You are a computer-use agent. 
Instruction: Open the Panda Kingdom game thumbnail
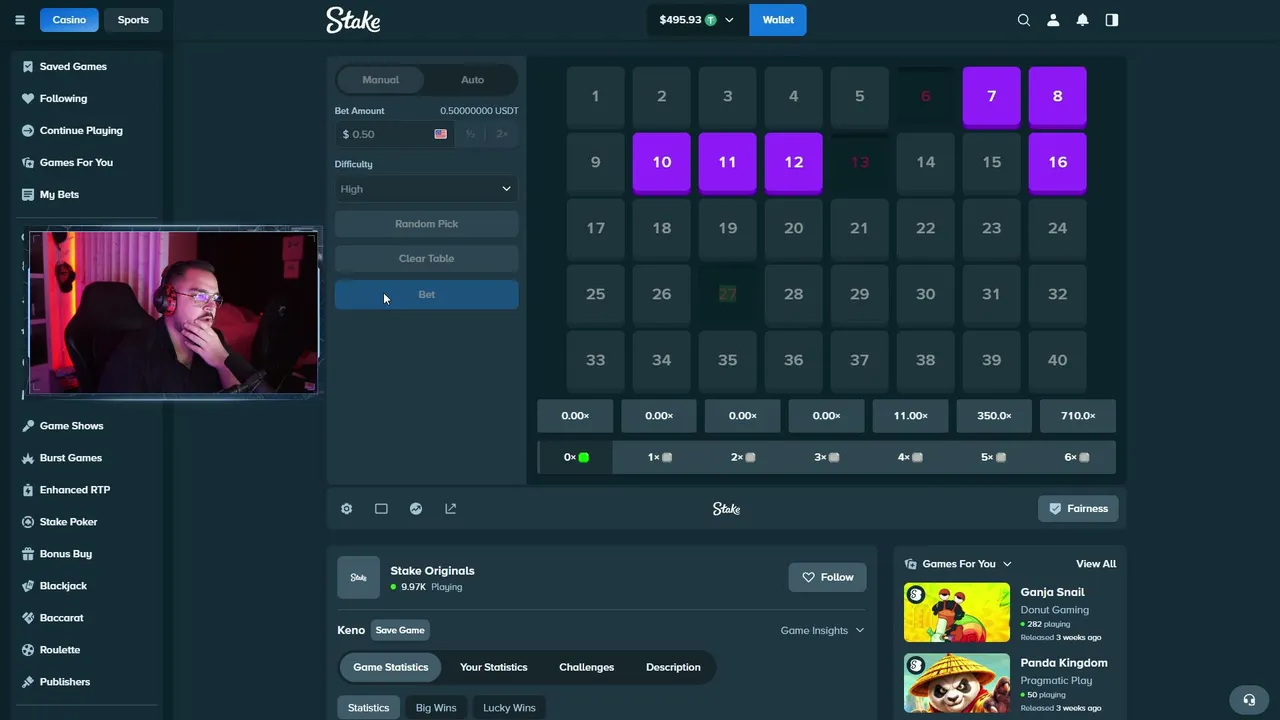(x=957, y=684)
